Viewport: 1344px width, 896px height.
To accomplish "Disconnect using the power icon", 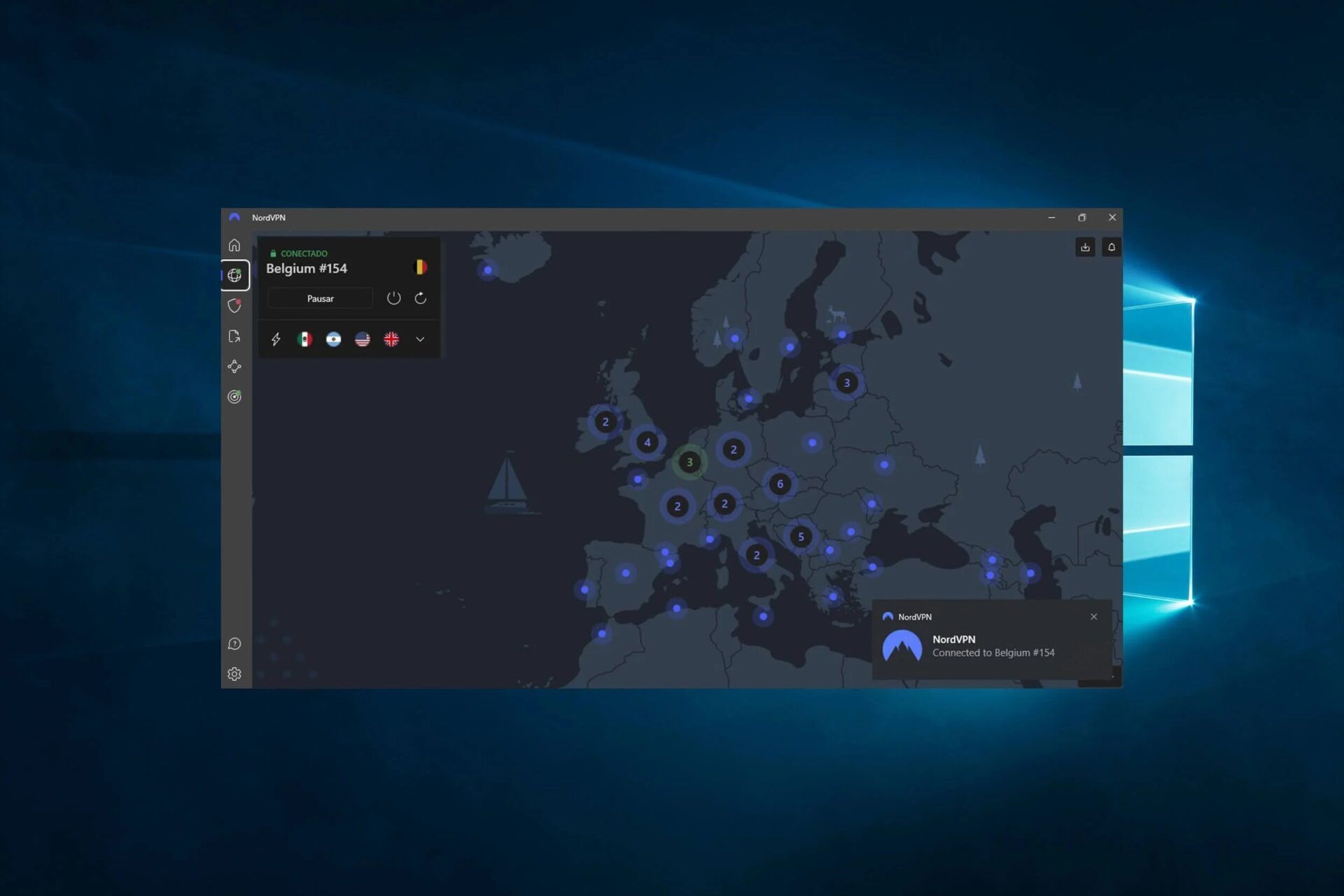I will pos(394,298).
